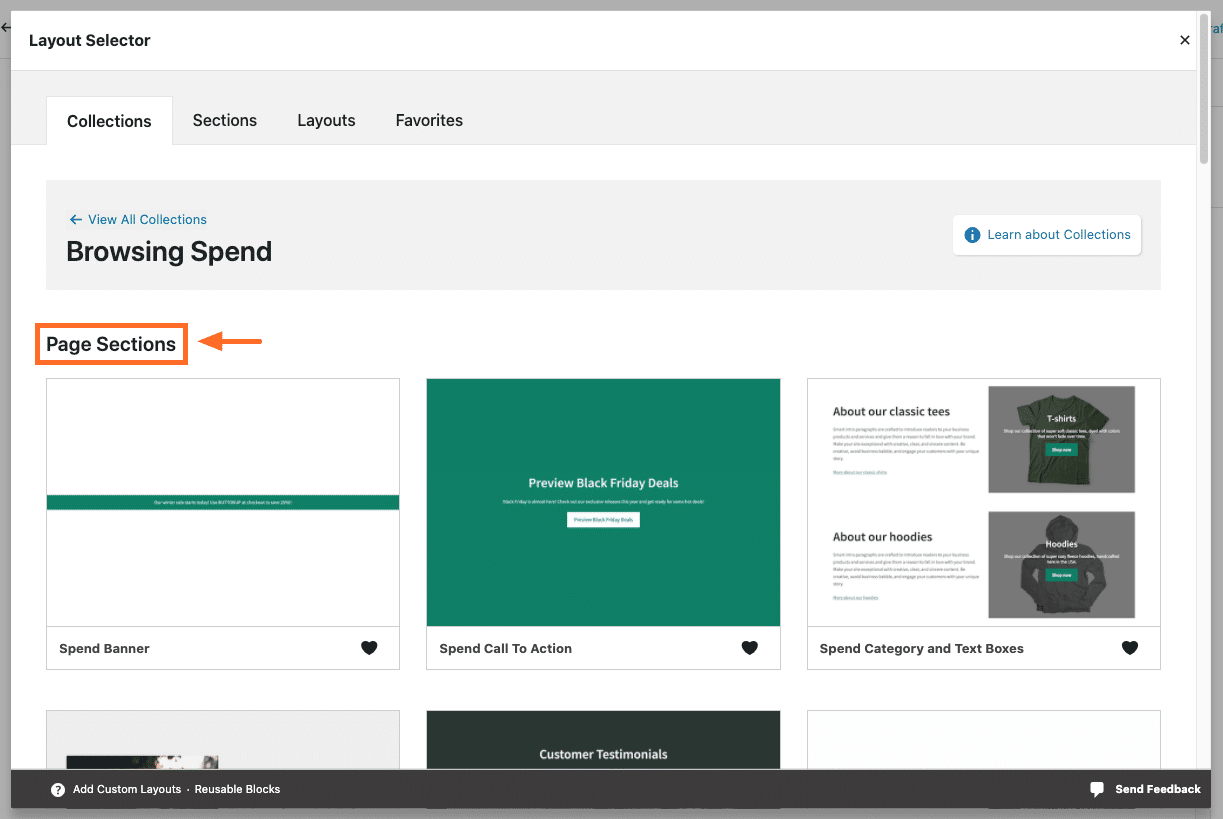Select the Spend Call To Action thumbnail

(x=603, y=502)
